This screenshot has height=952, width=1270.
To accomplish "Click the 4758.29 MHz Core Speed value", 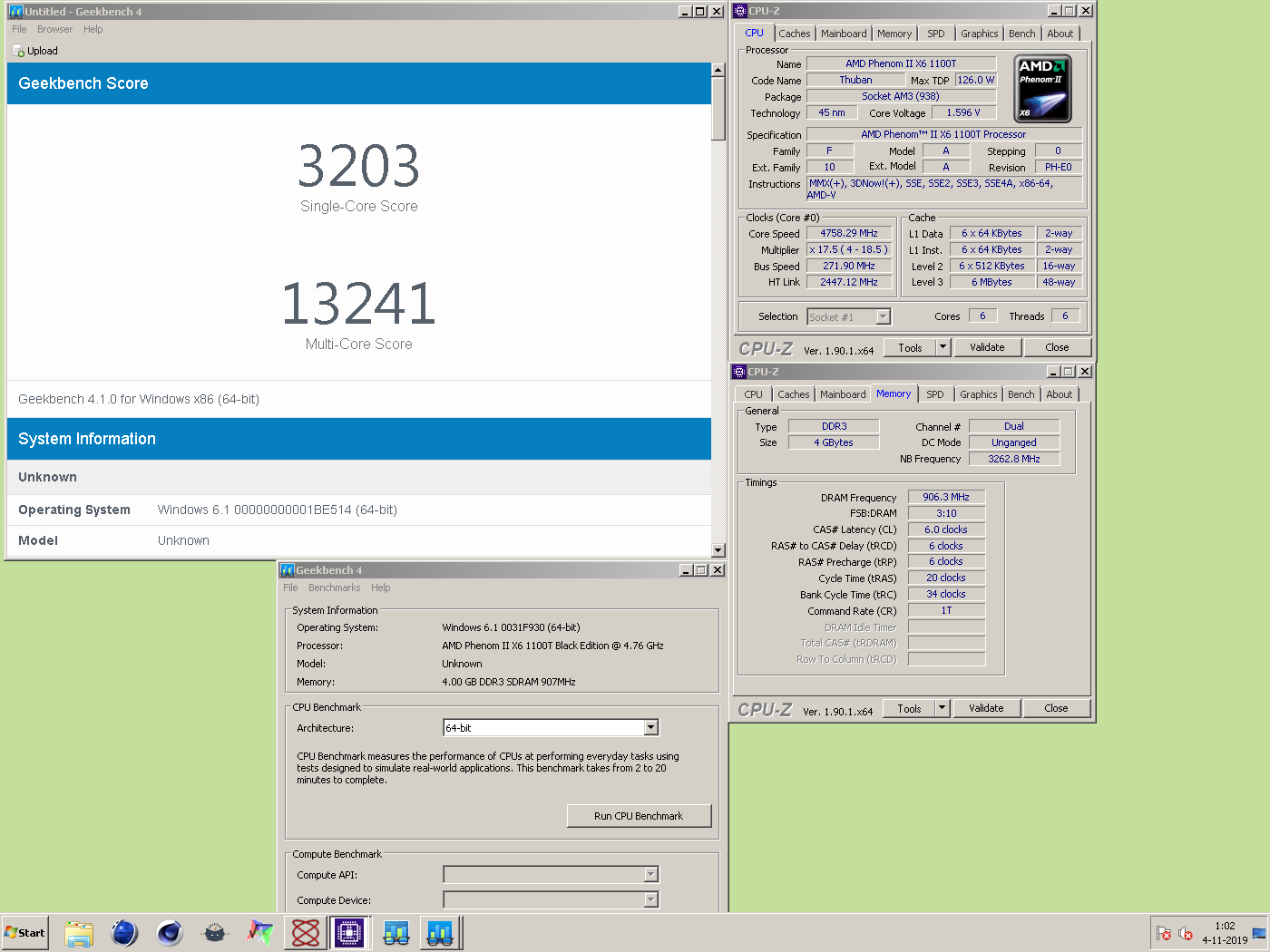I will tap(849, 233).
